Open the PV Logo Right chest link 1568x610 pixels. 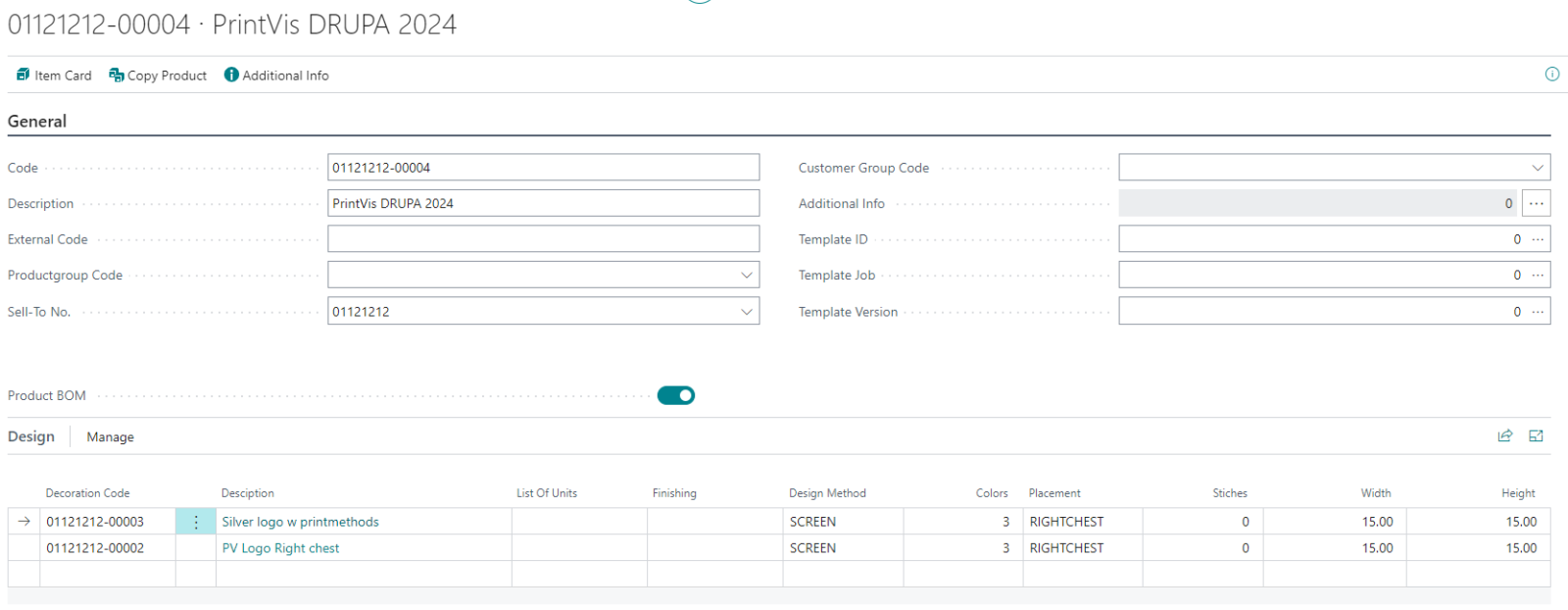point(280,548)
